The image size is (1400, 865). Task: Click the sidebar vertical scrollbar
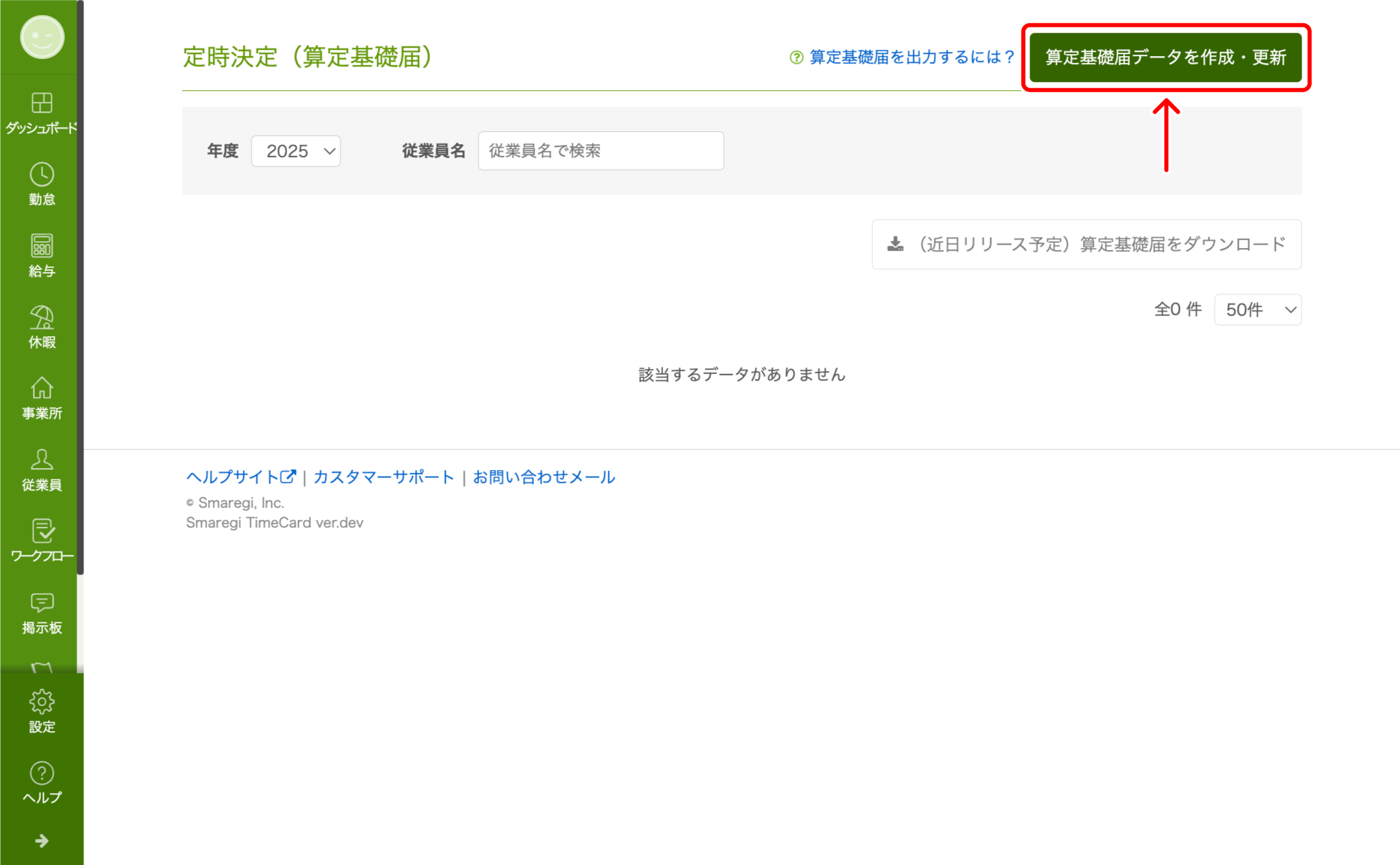pos(80,287)
